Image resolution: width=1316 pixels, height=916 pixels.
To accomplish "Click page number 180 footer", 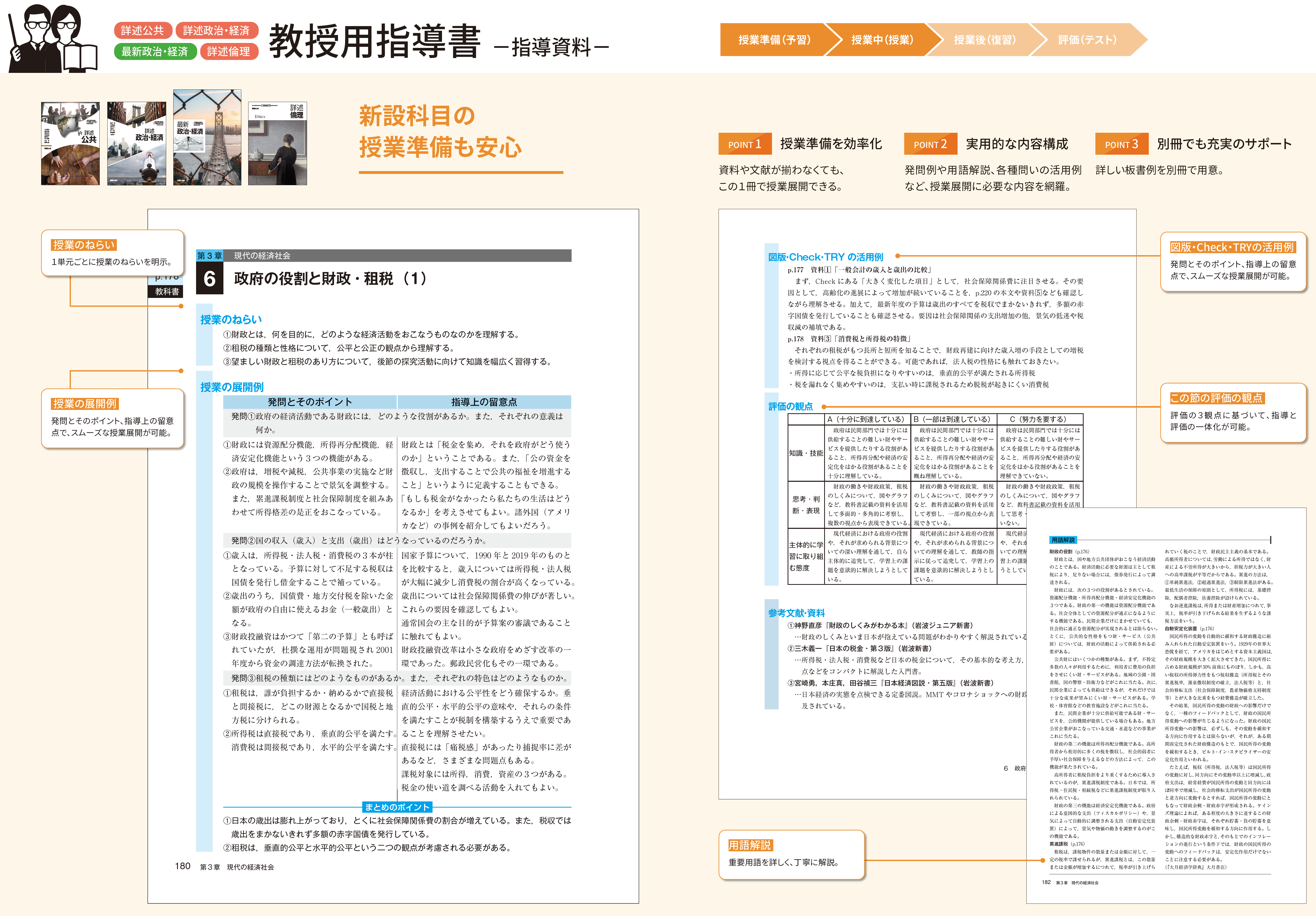I will (182, 866).
